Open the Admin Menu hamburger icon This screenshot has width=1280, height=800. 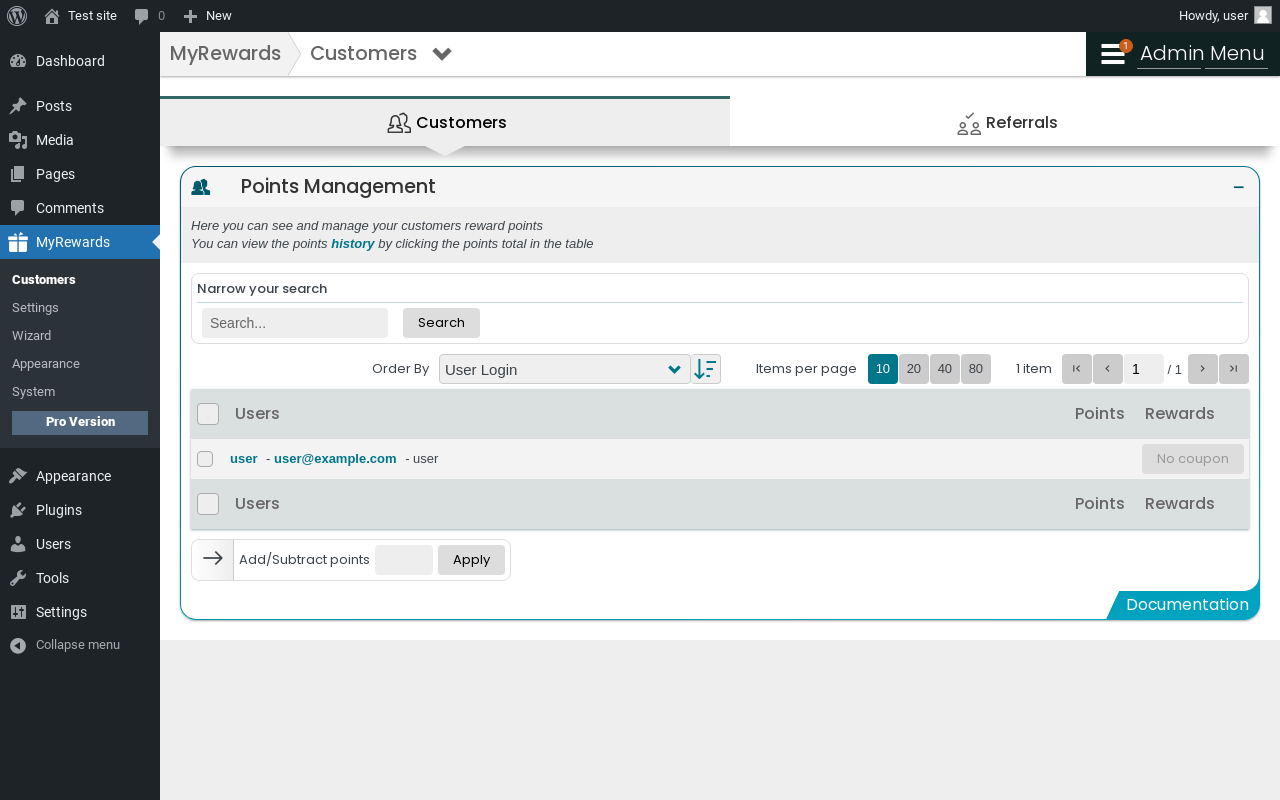(x=1113, y=54)
